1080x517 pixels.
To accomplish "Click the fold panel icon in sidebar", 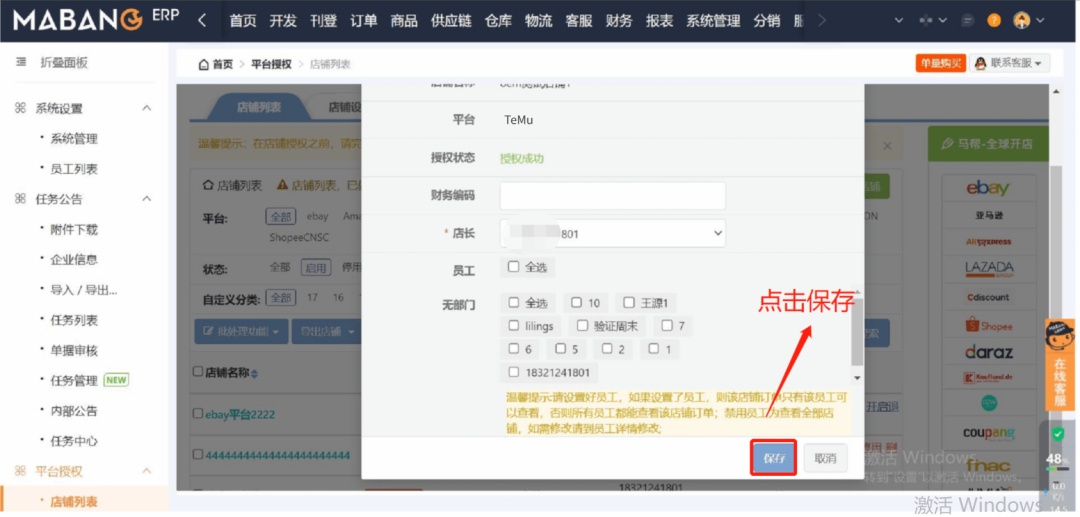I will [x=21, y=62].
